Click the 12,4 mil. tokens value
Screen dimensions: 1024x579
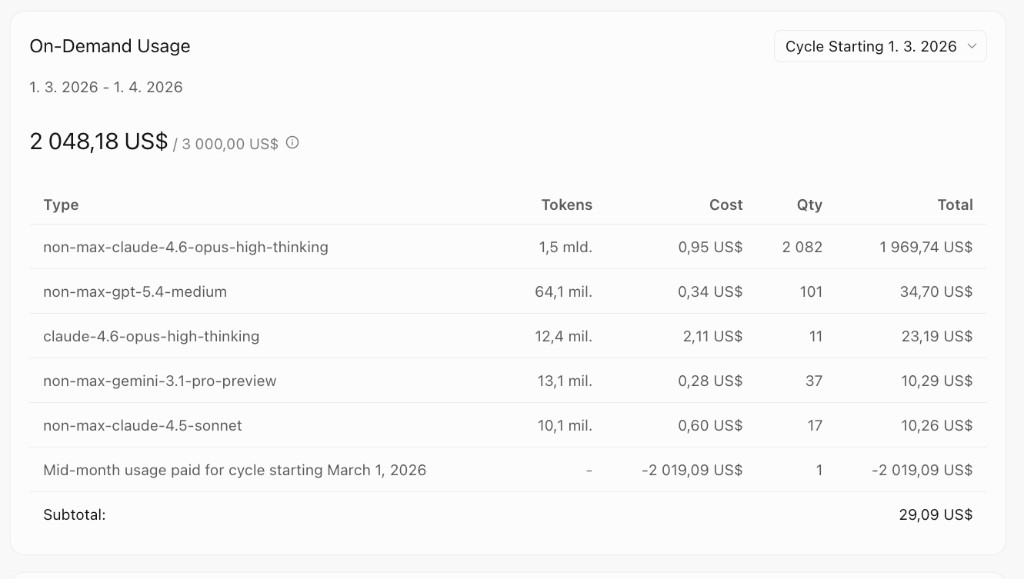[x=563, y=336]
